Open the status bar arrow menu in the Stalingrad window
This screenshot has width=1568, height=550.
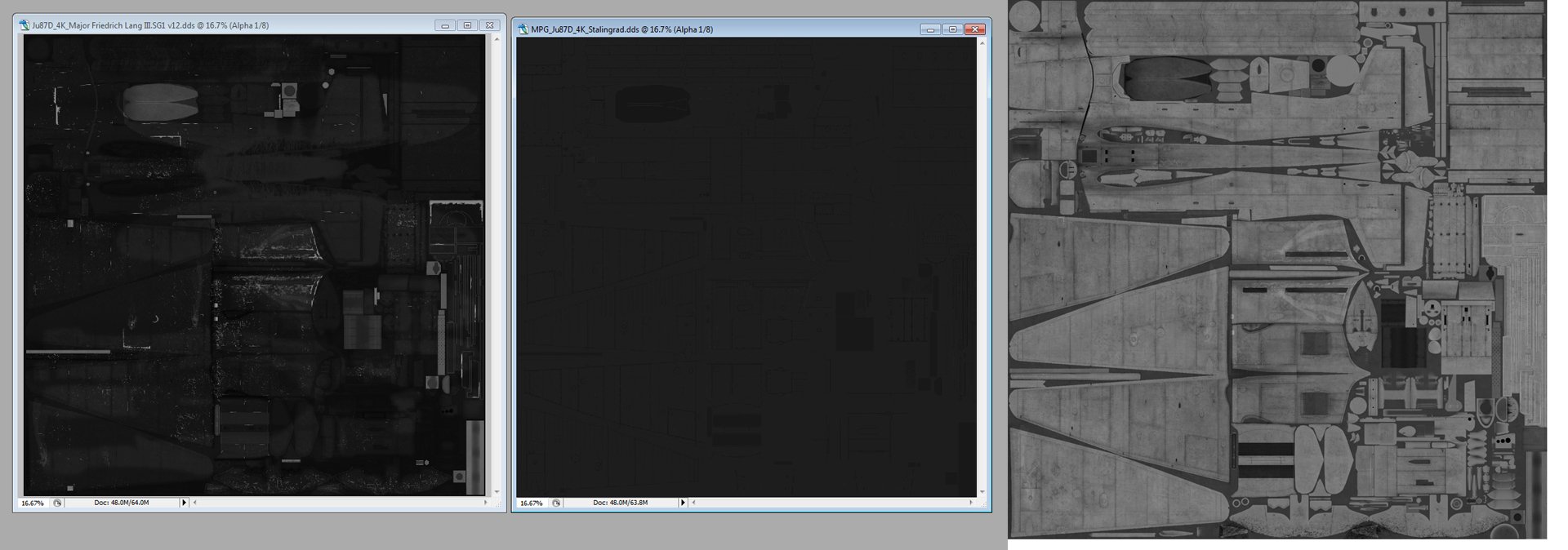(683, 503)
